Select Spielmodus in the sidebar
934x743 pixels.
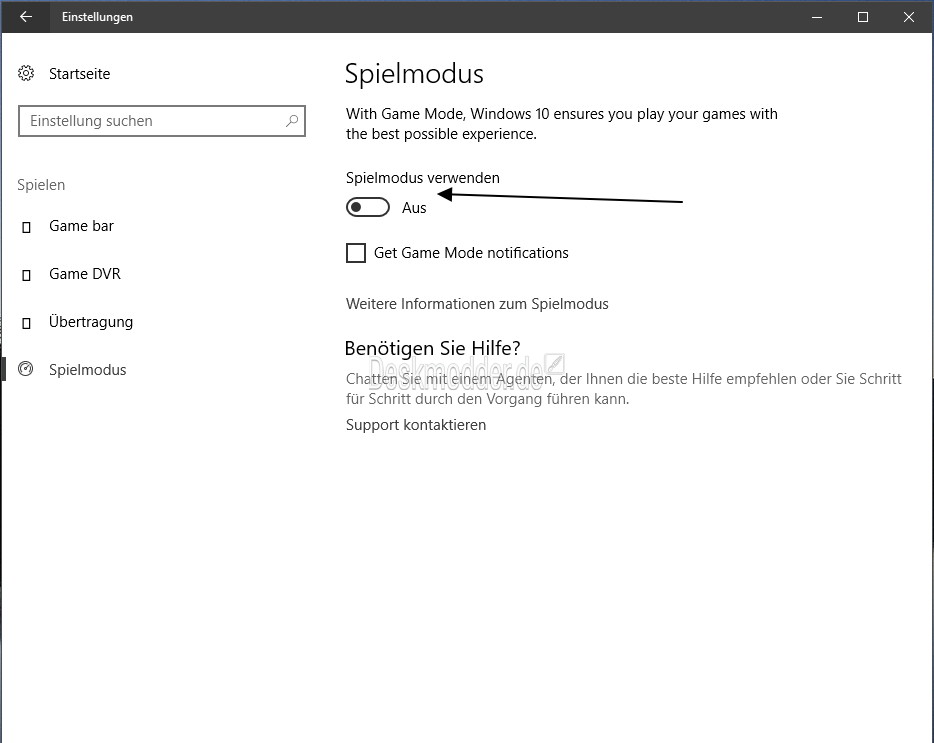coord(88,370)
